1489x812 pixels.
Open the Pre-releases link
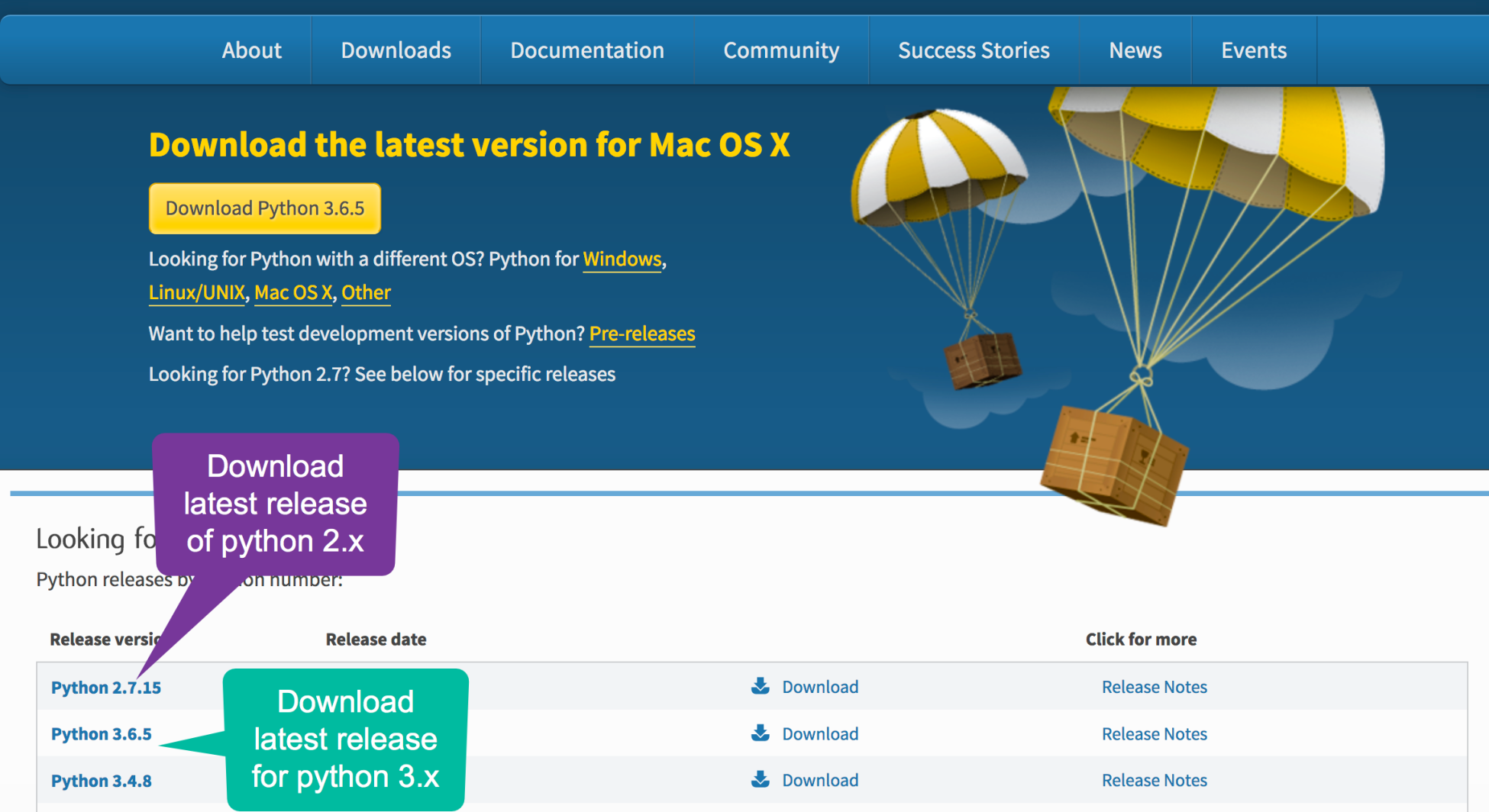642,334
